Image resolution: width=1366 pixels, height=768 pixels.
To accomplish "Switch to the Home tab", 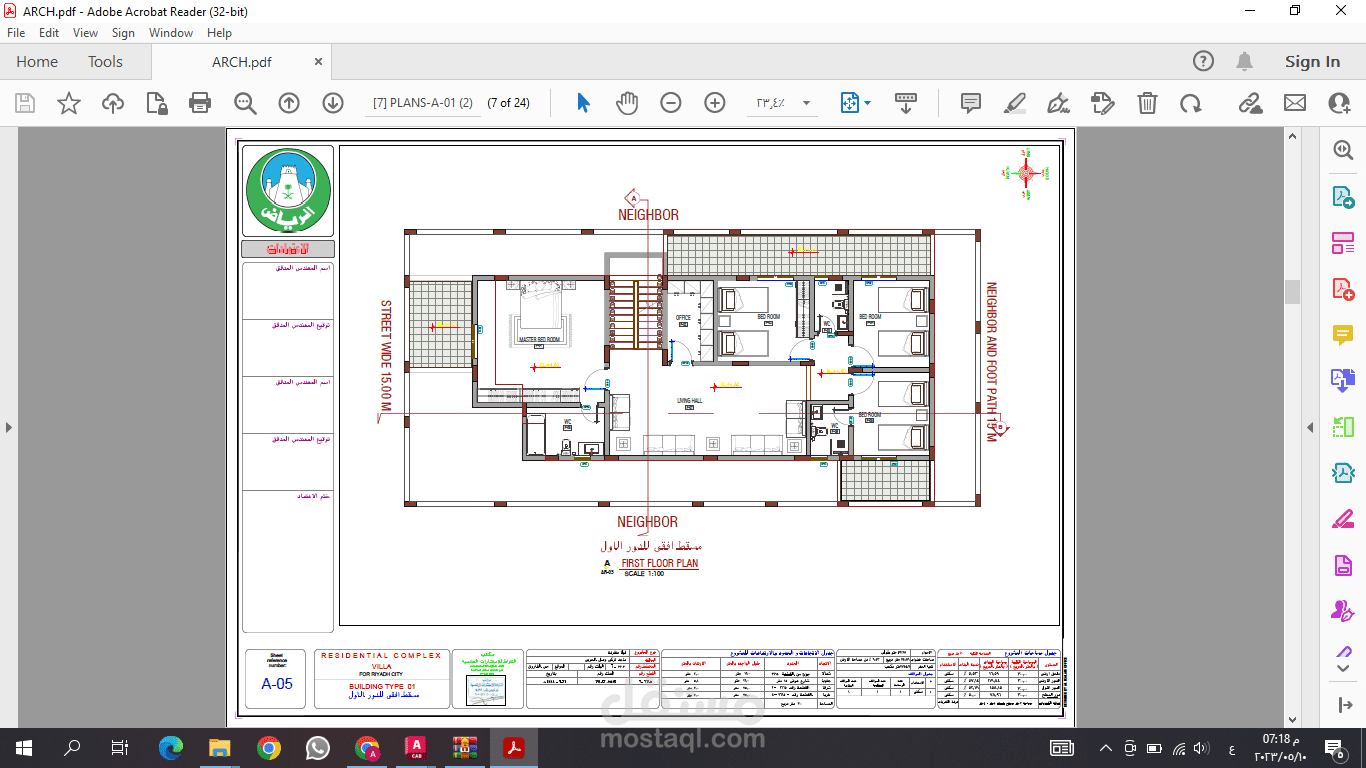I will pos(37,62).
